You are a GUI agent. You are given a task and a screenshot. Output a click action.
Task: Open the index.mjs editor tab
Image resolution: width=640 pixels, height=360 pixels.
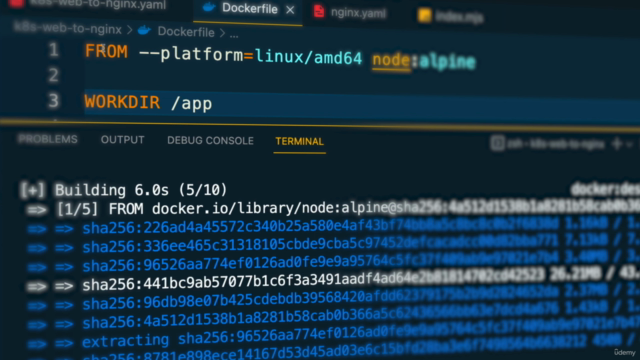[x=451, y=16]
